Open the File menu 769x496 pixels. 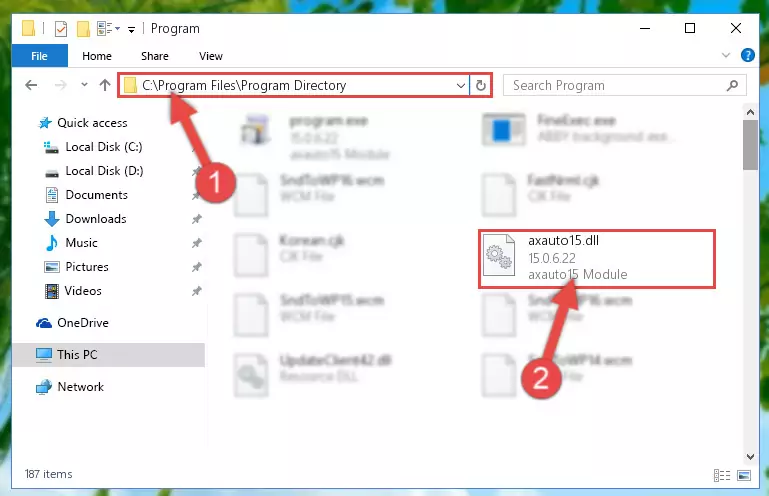pyautogui.click(x=40, y=56)
